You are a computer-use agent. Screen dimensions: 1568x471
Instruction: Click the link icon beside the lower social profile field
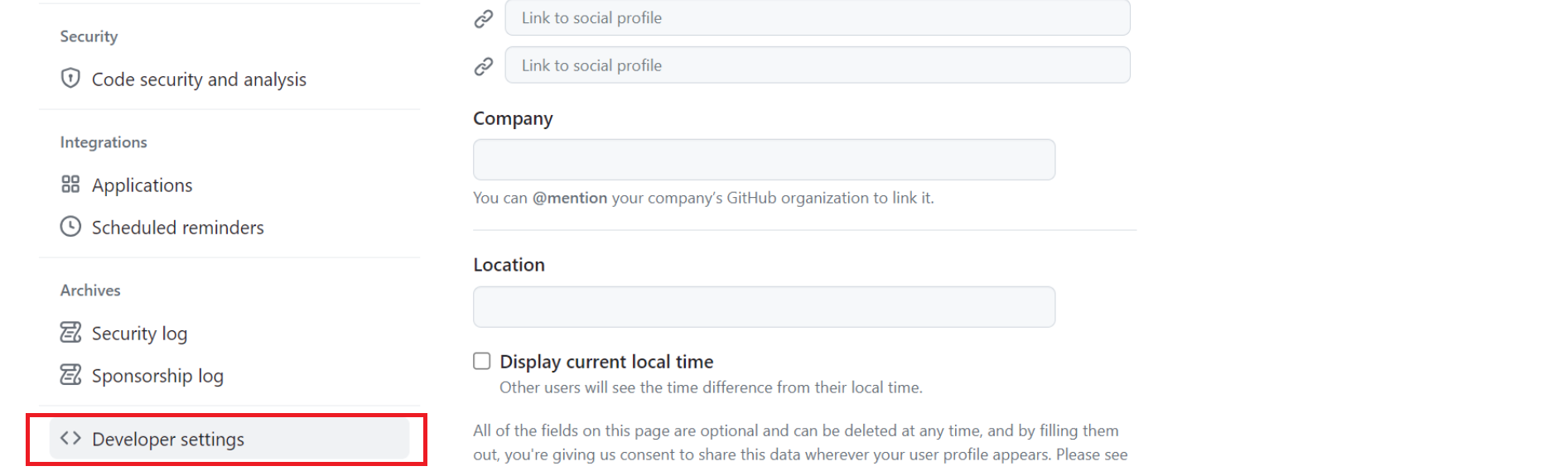tap(484, 66)
